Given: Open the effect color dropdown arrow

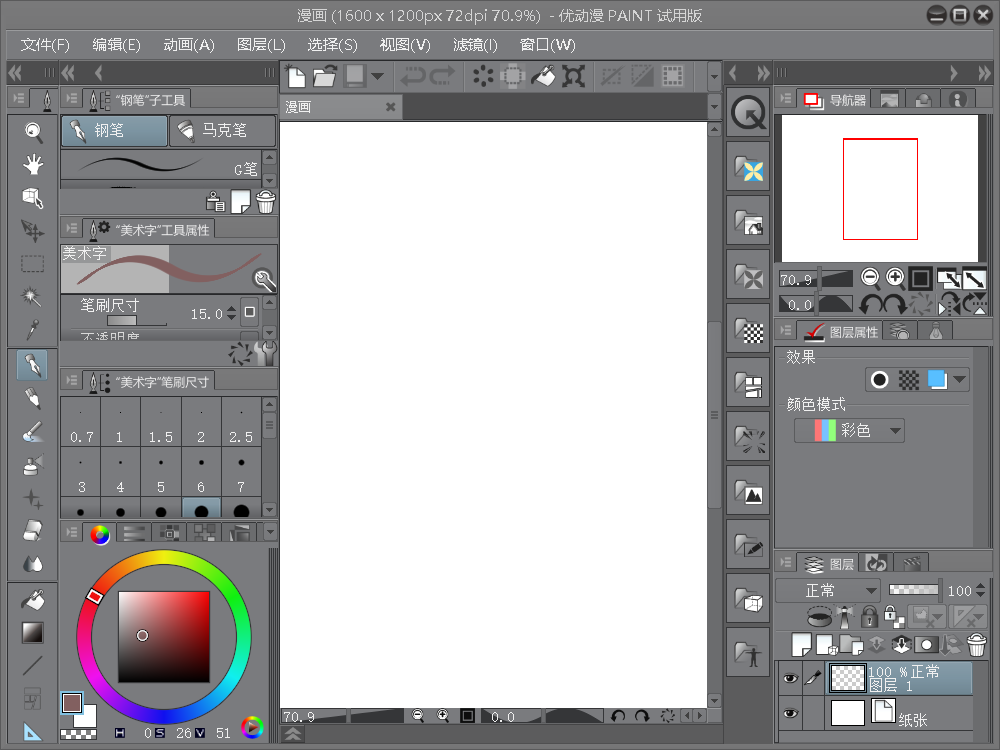Looking at the screenshot, I should [x=960, y=380].
